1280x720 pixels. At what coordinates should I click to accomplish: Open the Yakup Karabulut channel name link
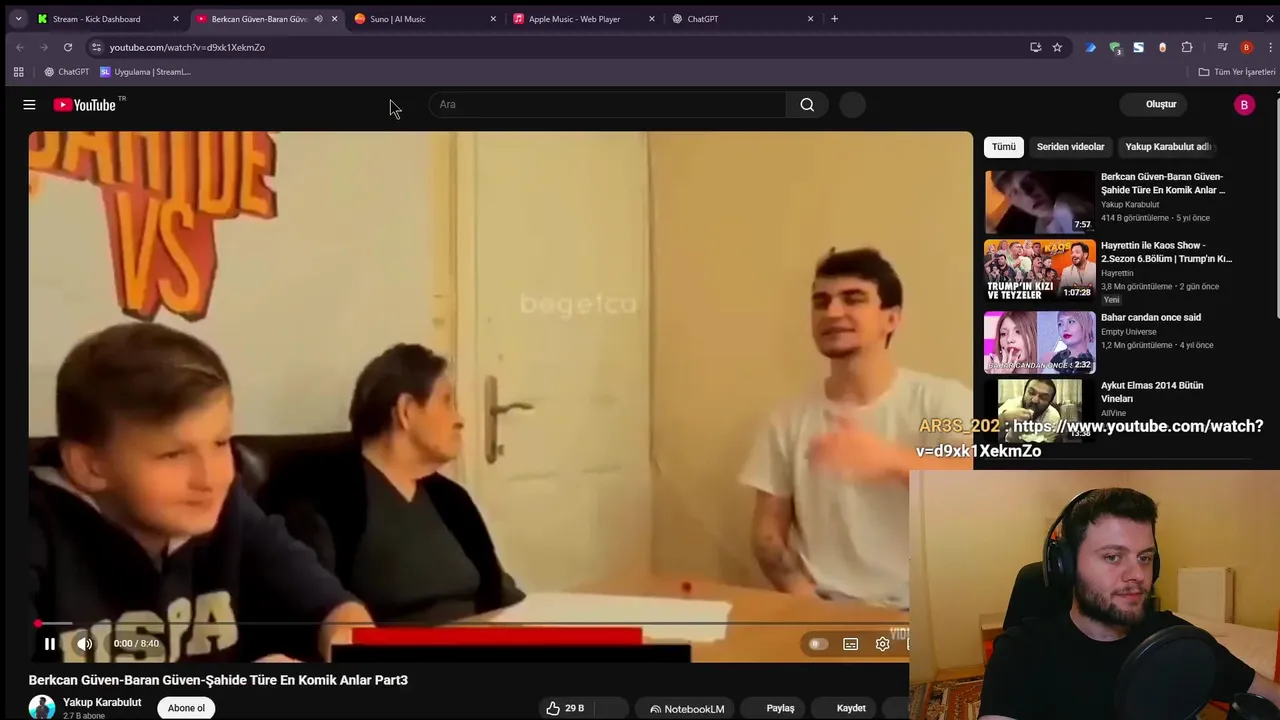102,702
